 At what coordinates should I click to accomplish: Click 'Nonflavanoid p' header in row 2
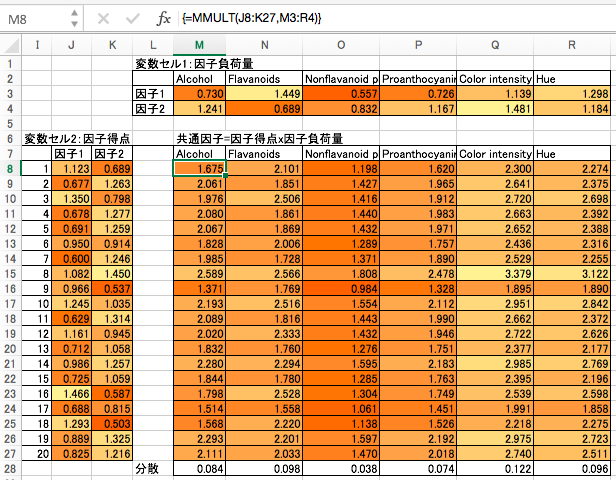point(341,79)
